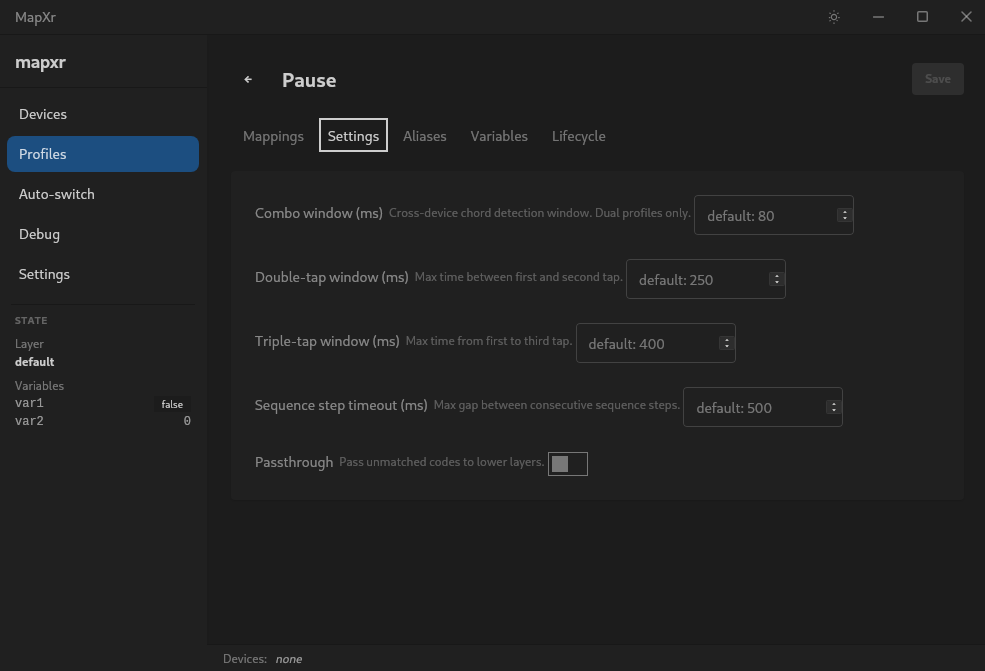
Task: Adjust the Sequence step timeout stepper
Action: click(x=833, y=407)
